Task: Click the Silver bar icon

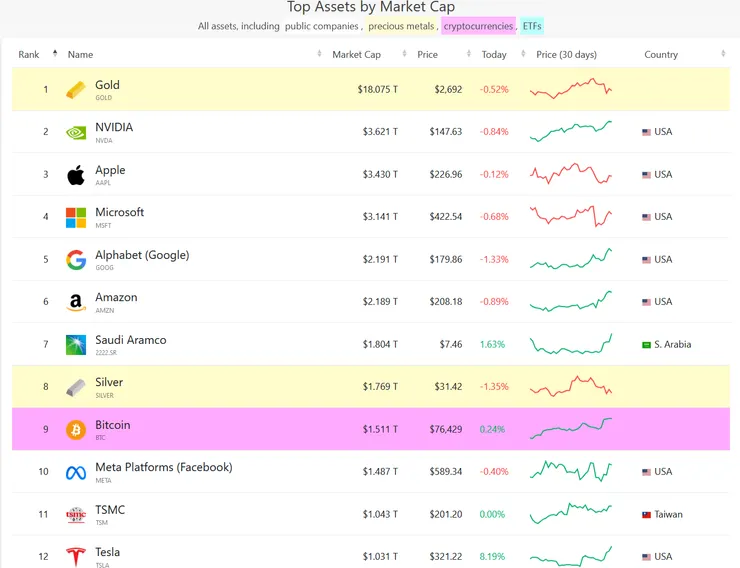Action: 76,388
